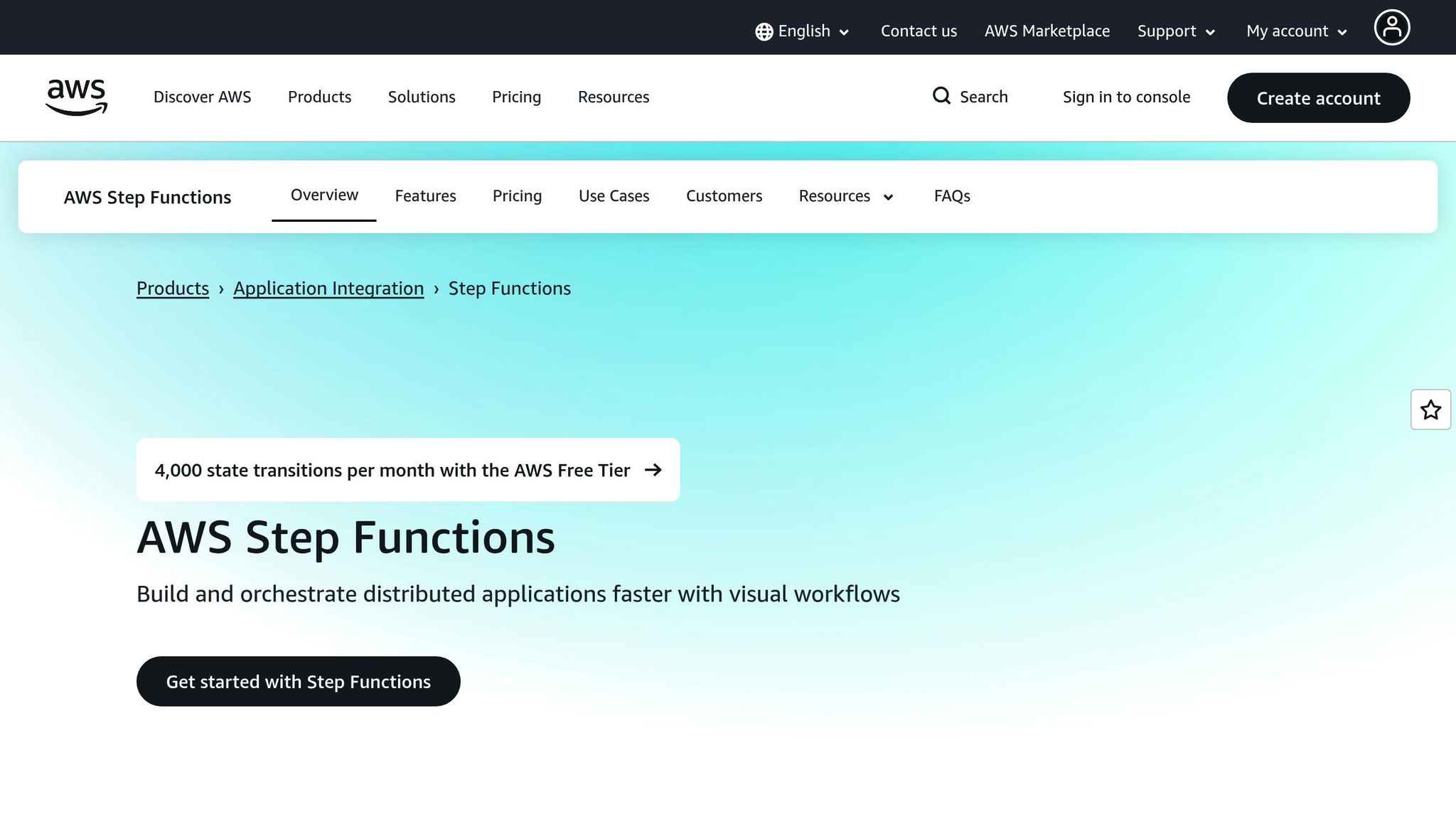Image resolution: width=1456 pixels, height=819 pixels.
Task: Open the Customers section
Action: [724, 196]
